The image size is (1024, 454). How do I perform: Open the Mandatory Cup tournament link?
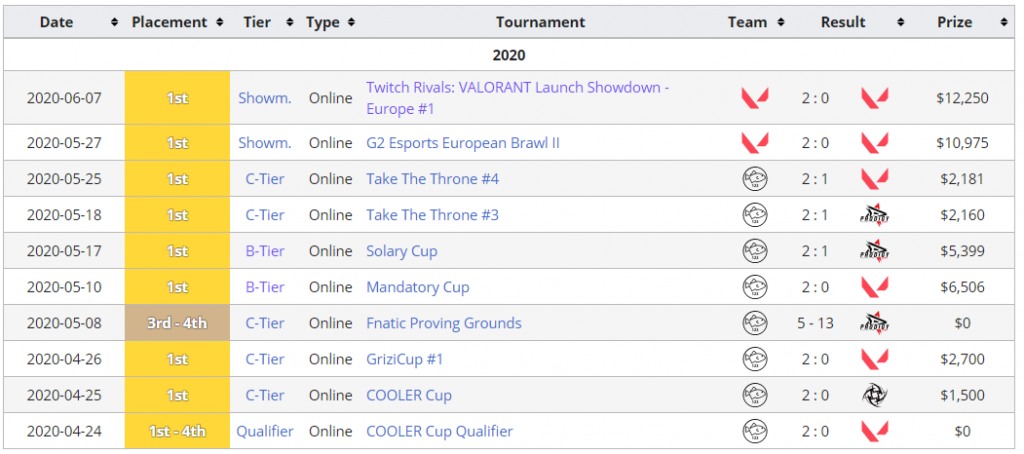coord(417,287)
